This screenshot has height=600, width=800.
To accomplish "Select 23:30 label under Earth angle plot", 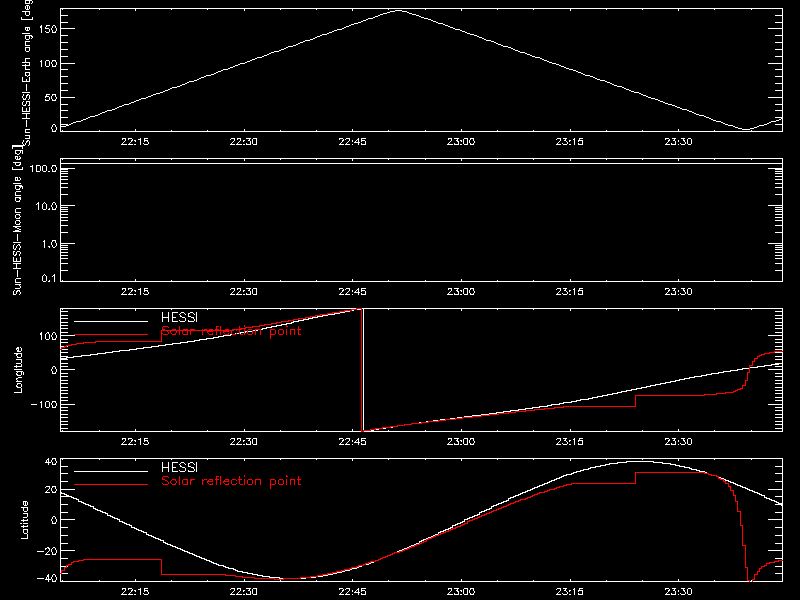I will tap(678, 142).
